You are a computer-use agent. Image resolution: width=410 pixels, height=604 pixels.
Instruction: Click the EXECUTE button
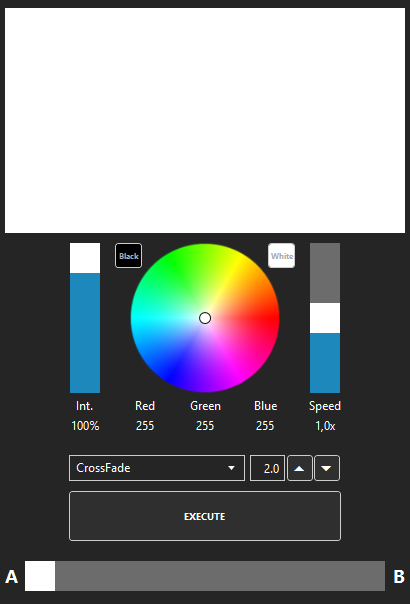click(x=205, y=516)
